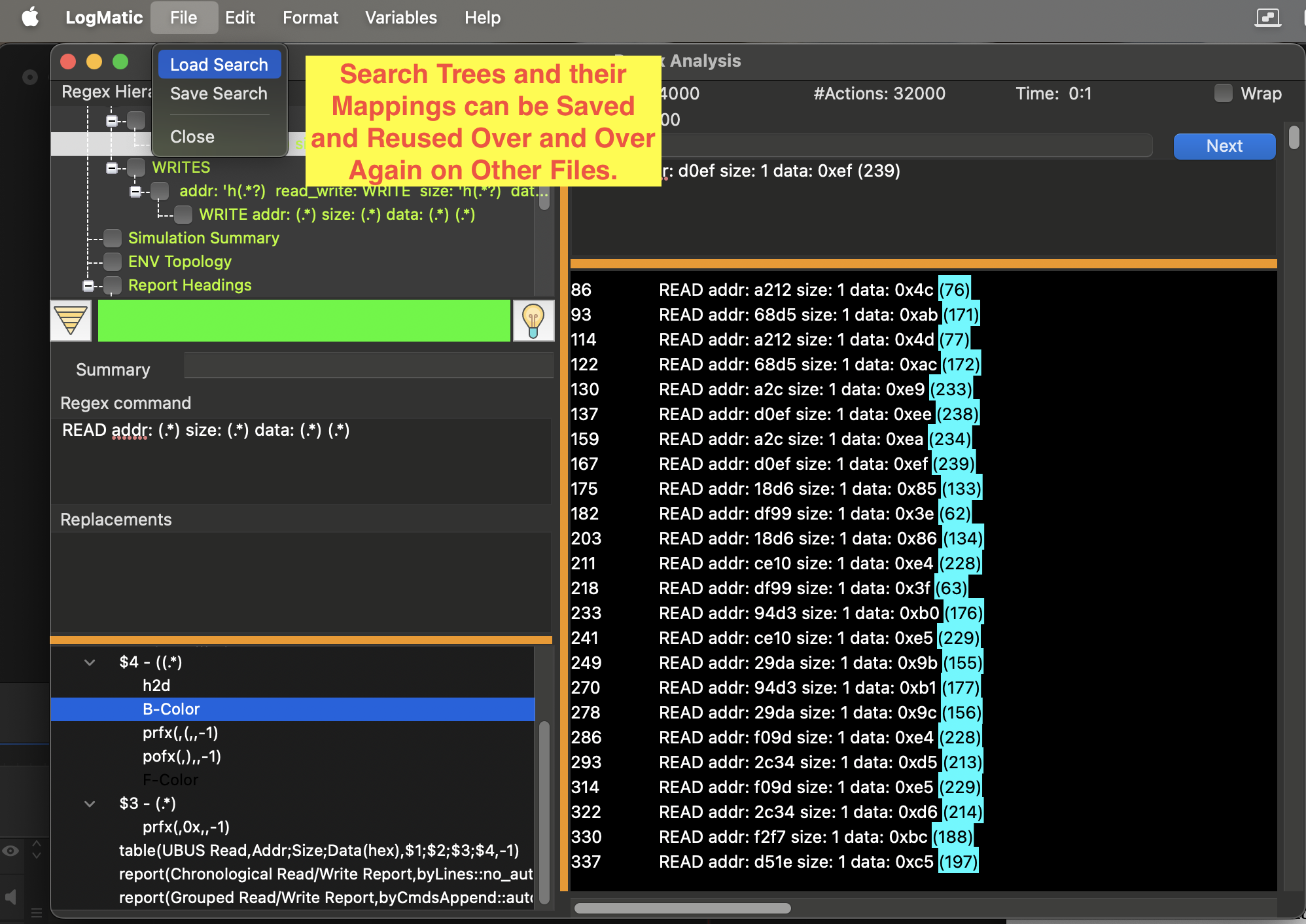Select the Chronological Read/Write Report entry
Viewport: 1306px width, 924px height.
326,874
